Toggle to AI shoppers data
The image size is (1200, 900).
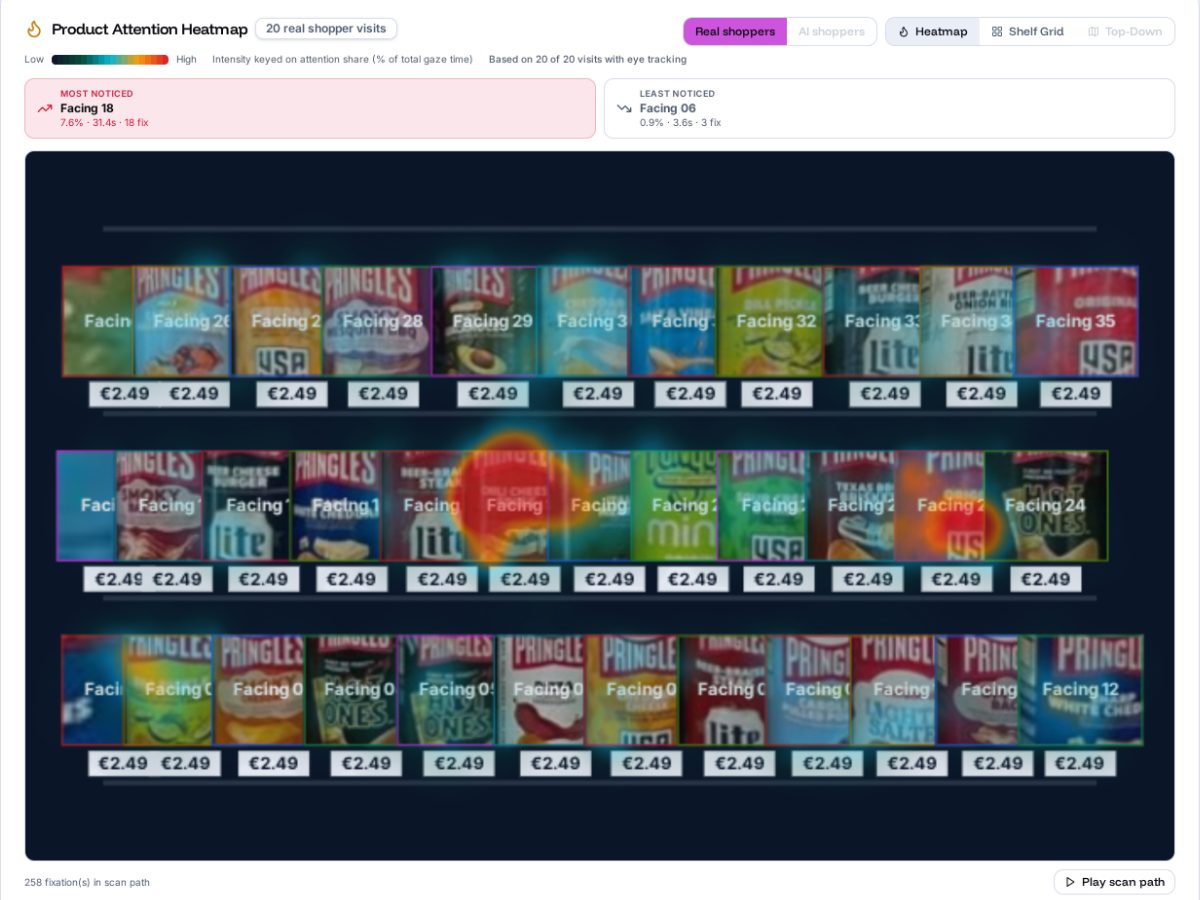tap(831, 32)
